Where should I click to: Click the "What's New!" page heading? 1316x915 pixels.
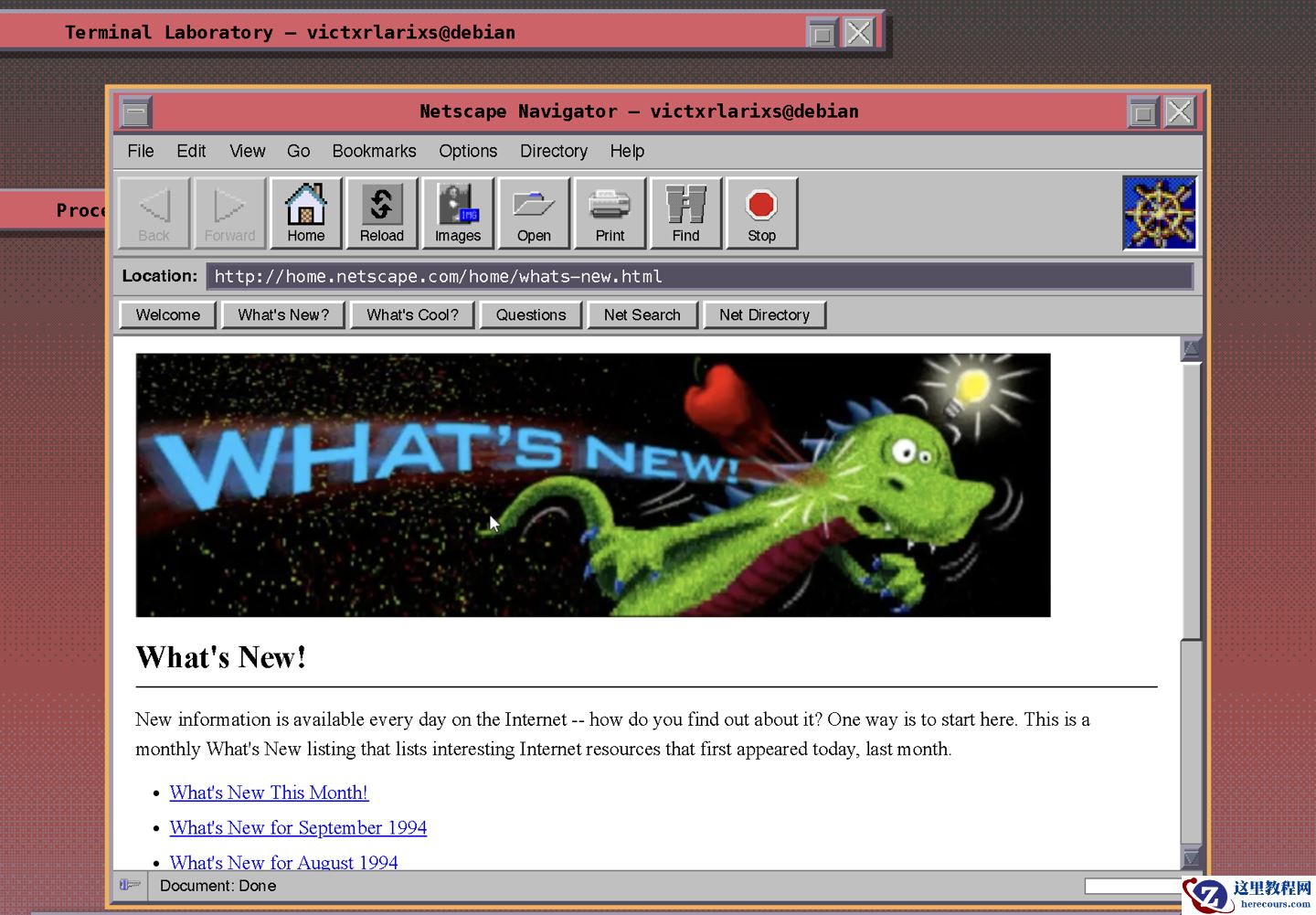(221, 657)
